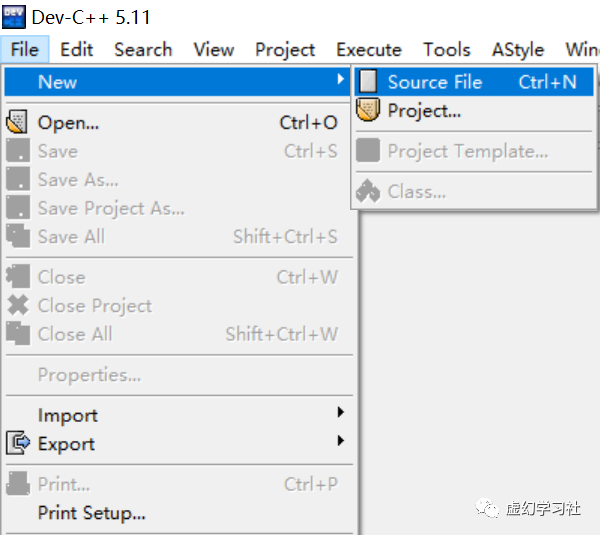This screenshot has height=535, width=600.
Task: Click the Open file folder icon
Action: click(x=18, y=123)
